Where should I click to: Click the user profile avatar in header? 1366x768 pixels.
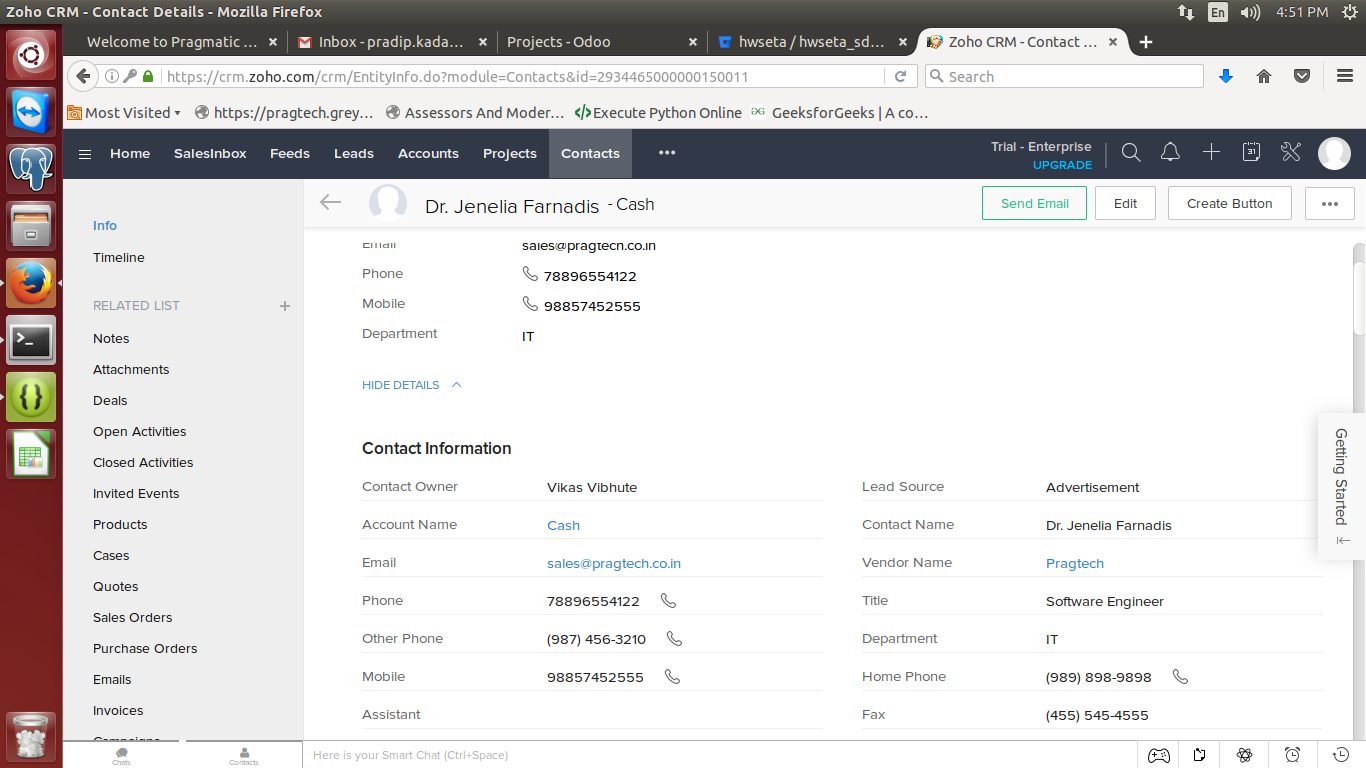tap(1334, 153)
